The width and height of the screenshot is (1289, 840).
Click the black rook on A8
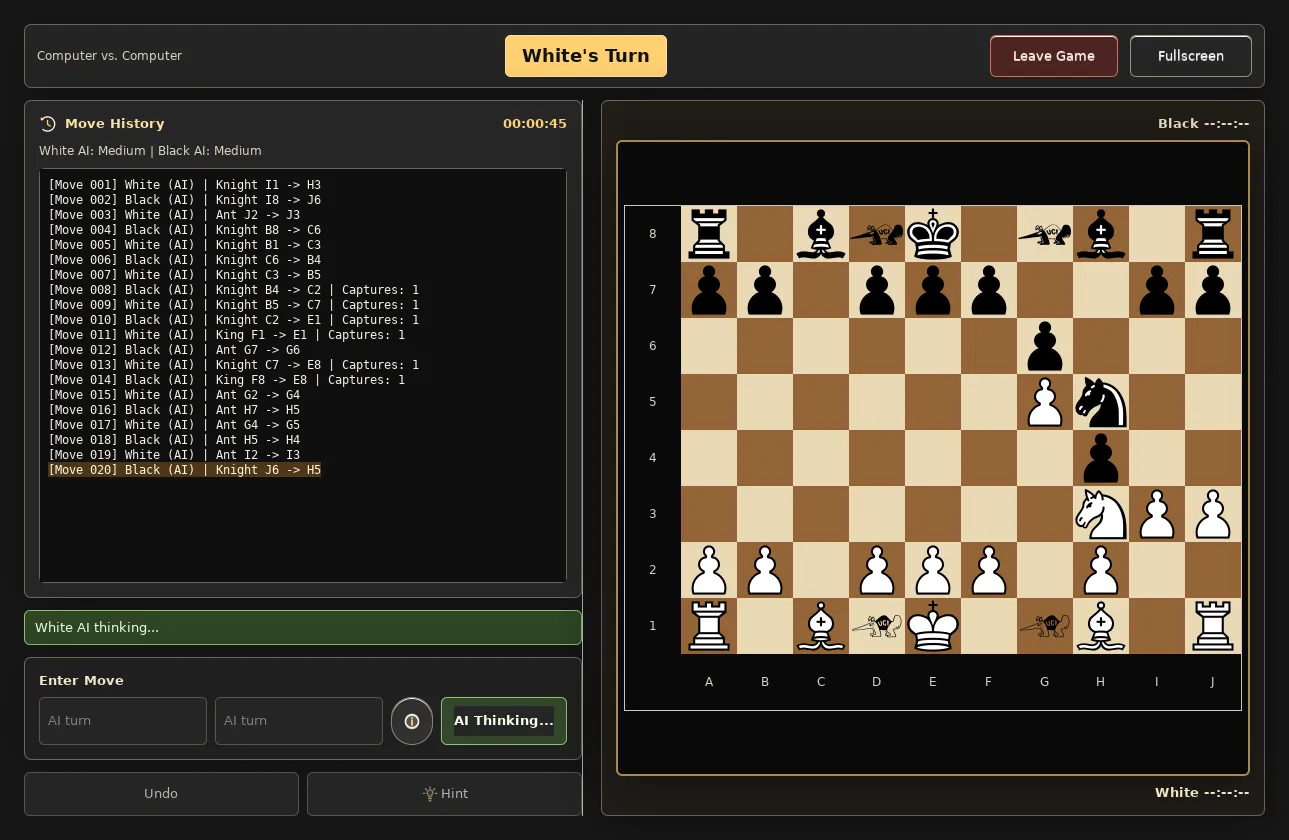[x=709, y=234]
